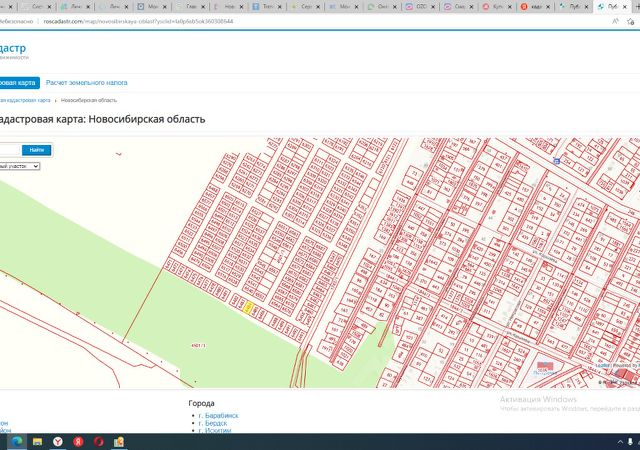The image size is (640, 450).
Task: Open the участок type dropdown
Action: [x=20, y=166]
